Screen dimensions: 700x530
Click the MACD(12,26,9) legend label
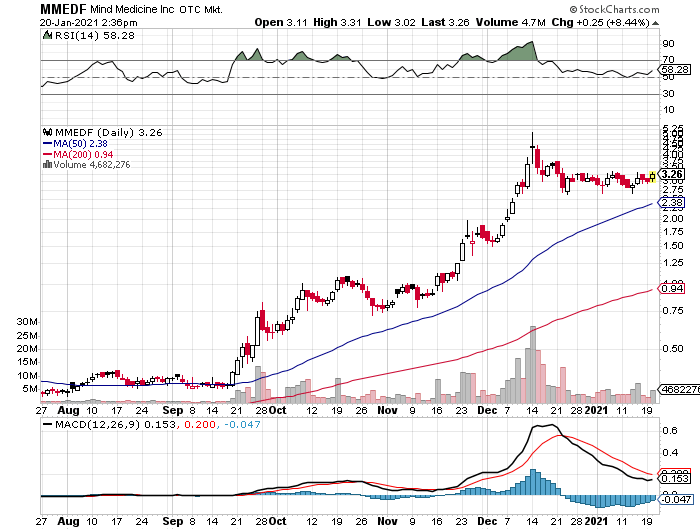click(x=98, y=424)
